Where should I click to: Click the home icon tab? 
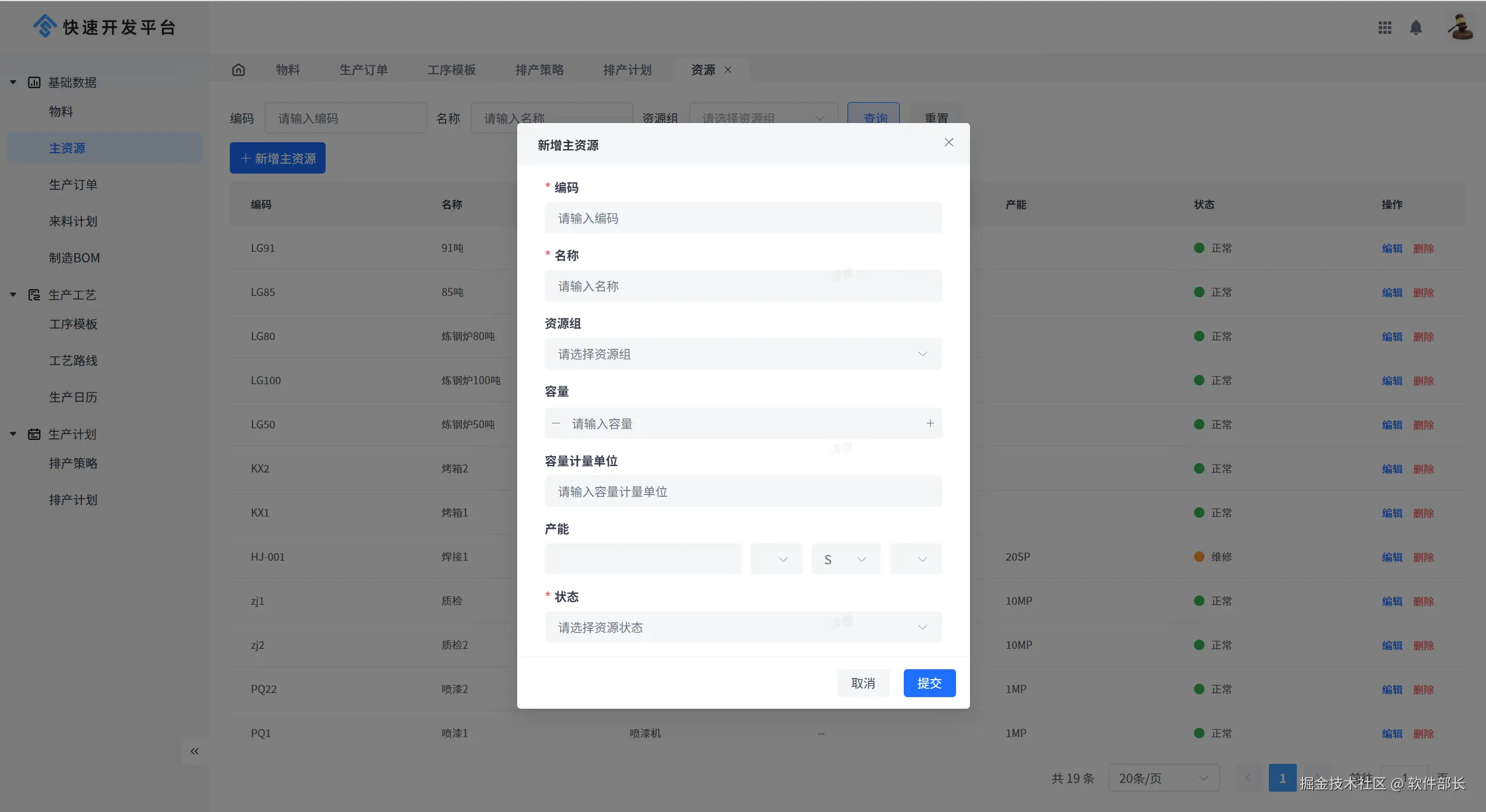click(238, 70)
